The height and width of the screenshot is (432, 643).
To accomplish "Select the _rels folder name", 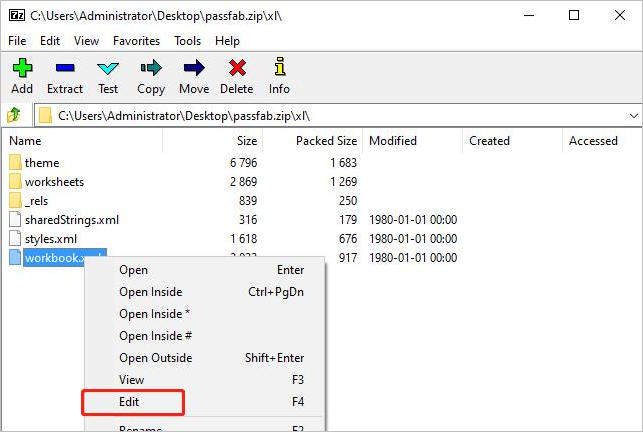I will pyautogui.click(x=36, y=201).
